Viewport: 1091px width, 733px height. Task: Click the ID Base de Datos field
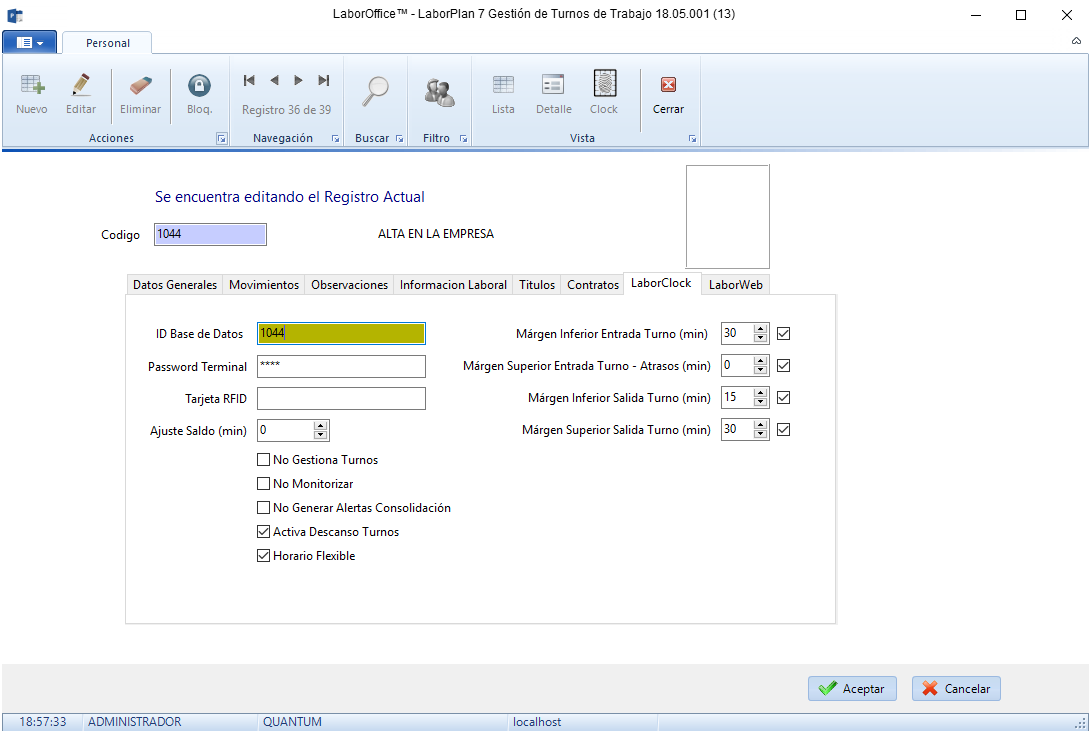tap(341, 333)
